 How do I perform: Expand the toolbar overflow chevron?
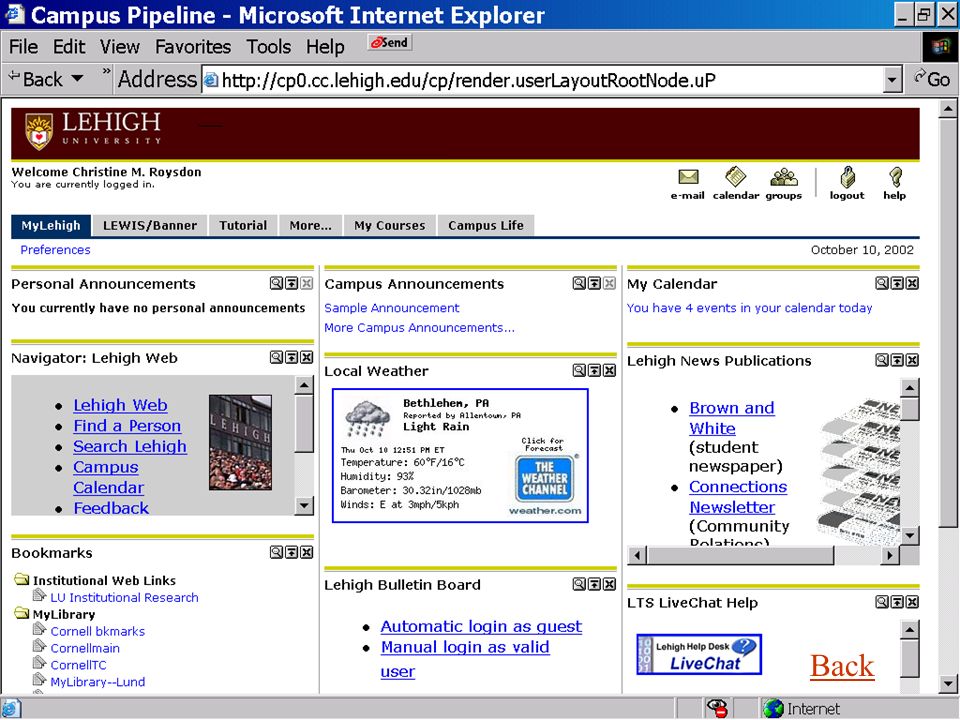tap(106, 72)
